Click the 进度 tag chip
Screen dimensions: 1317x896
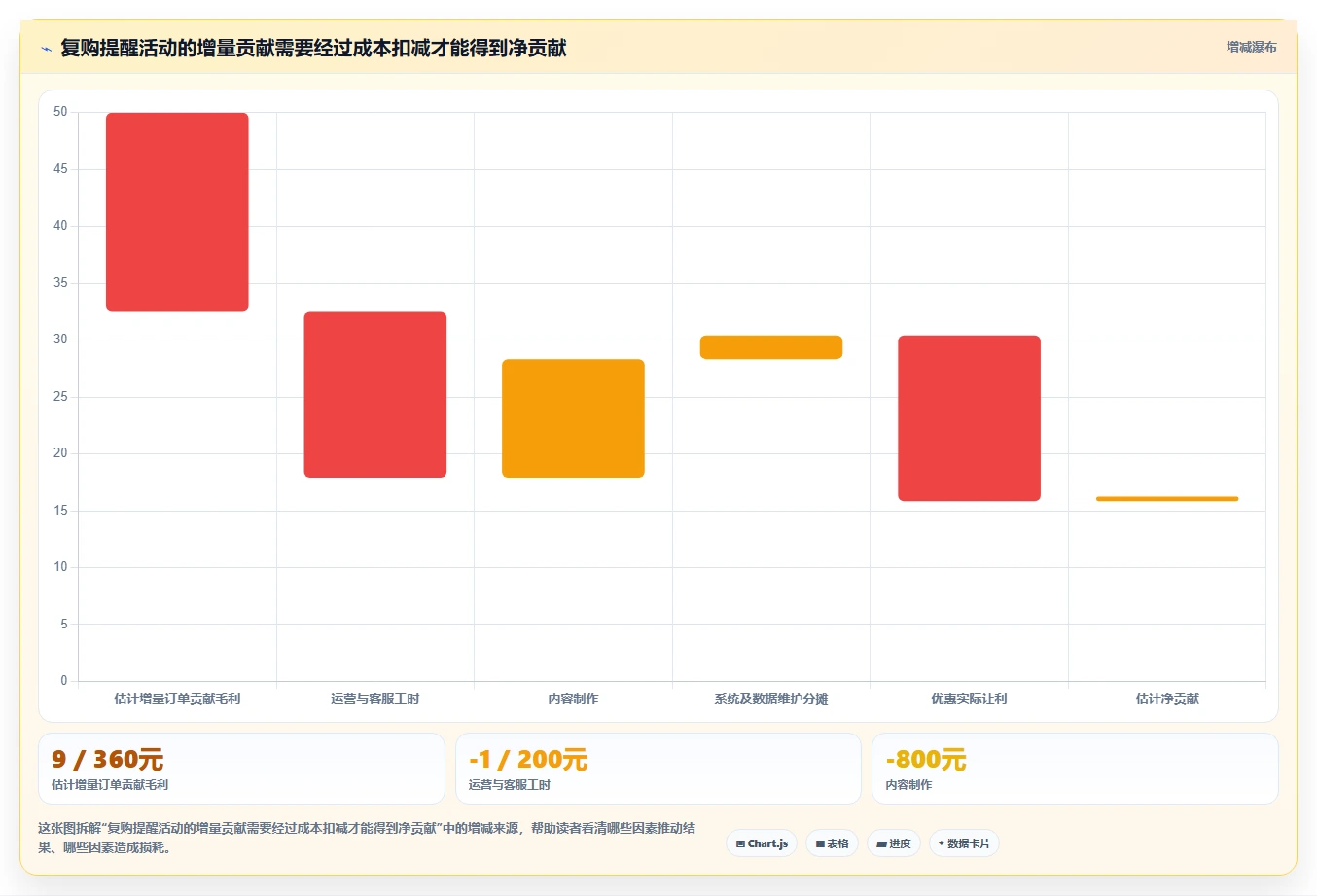[894, 843]
